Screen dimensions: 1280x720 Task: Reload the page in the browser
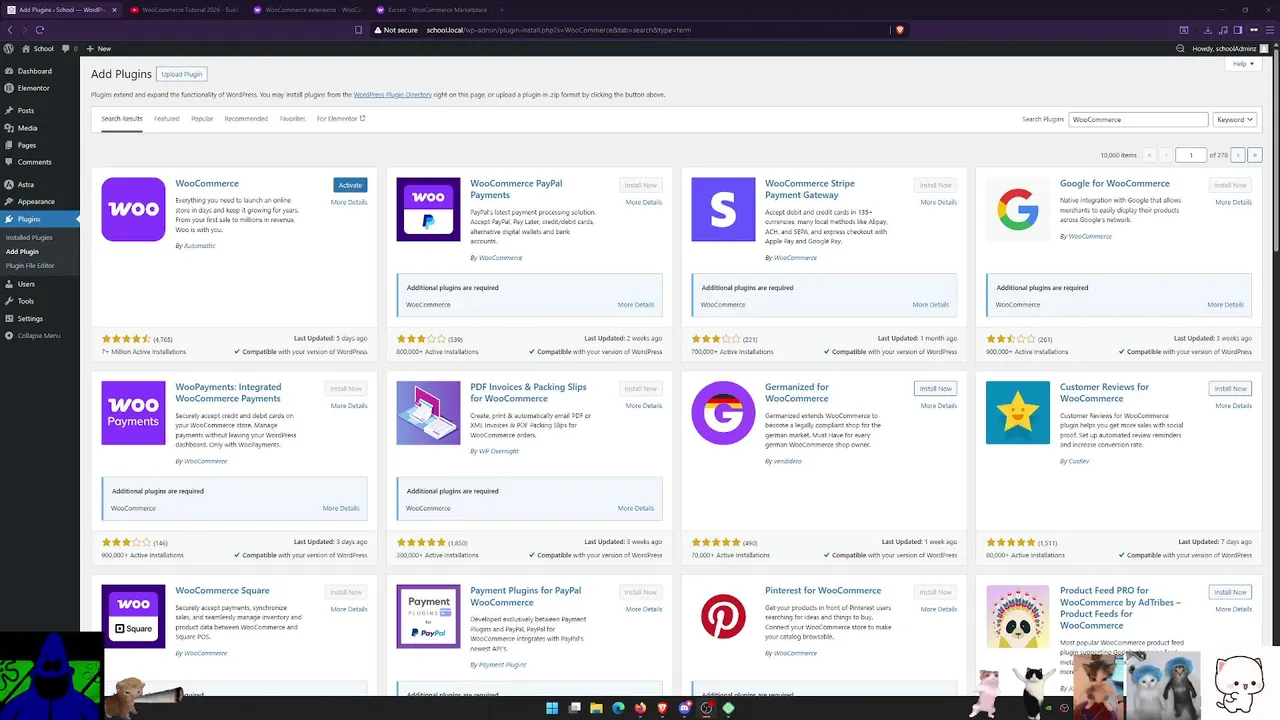[x=40, y=30]
